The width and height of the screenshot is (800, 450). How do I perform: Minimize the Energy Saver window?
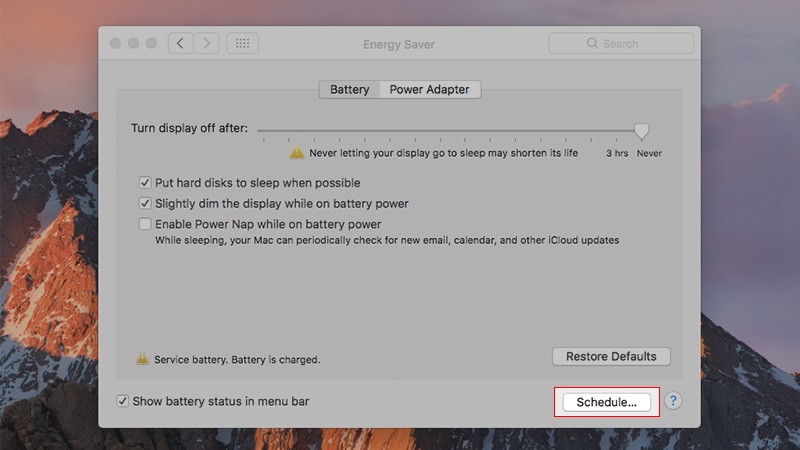[x=133, y=43]
